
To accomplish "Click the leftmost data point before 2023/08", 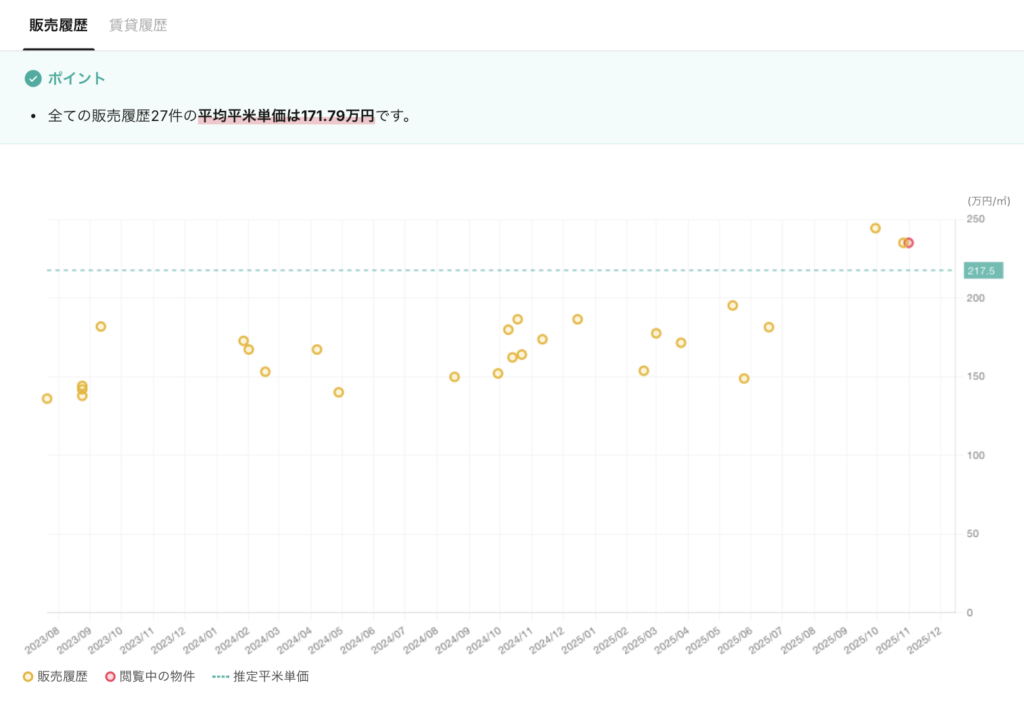I will [47, 399].
